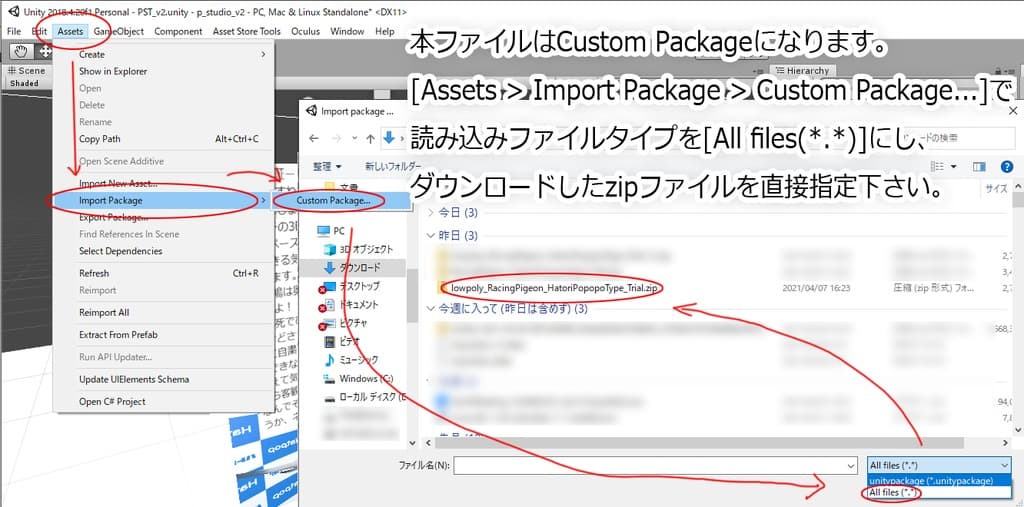The height and width of the screenshot is (507, 1024).
Task: Click the 3D オブジェクト cube icon
Action: click(330, 249)
